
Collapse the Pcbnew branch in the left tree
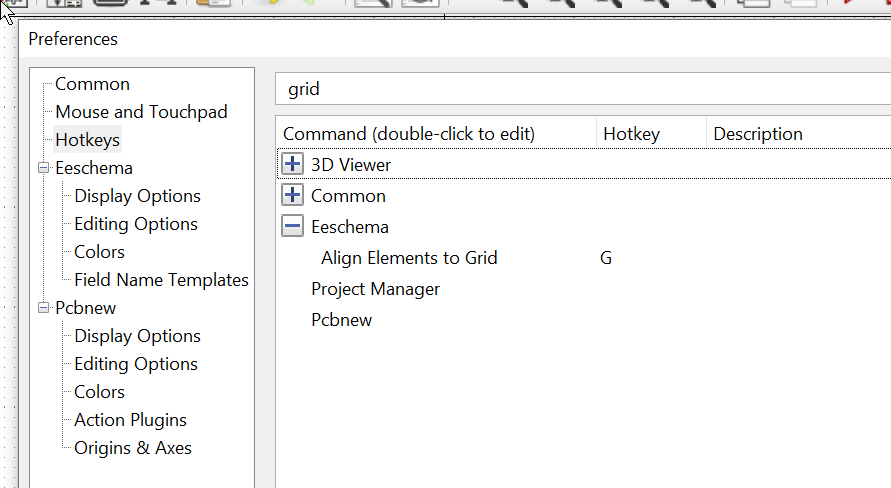44,308
